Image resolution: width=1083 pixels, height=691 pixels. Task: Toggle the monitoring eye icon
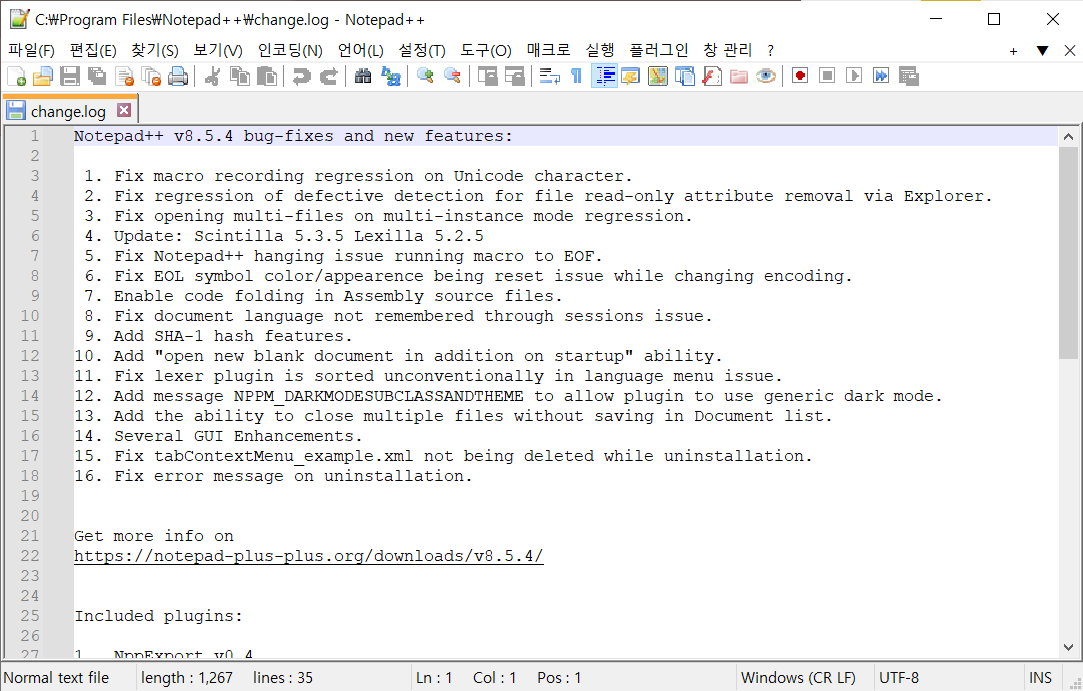765,76
